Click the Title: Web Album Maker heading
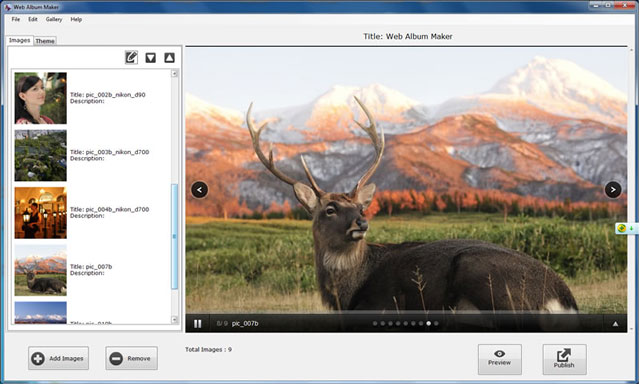This screenshot has height=384, width=640. coord(408,36)
